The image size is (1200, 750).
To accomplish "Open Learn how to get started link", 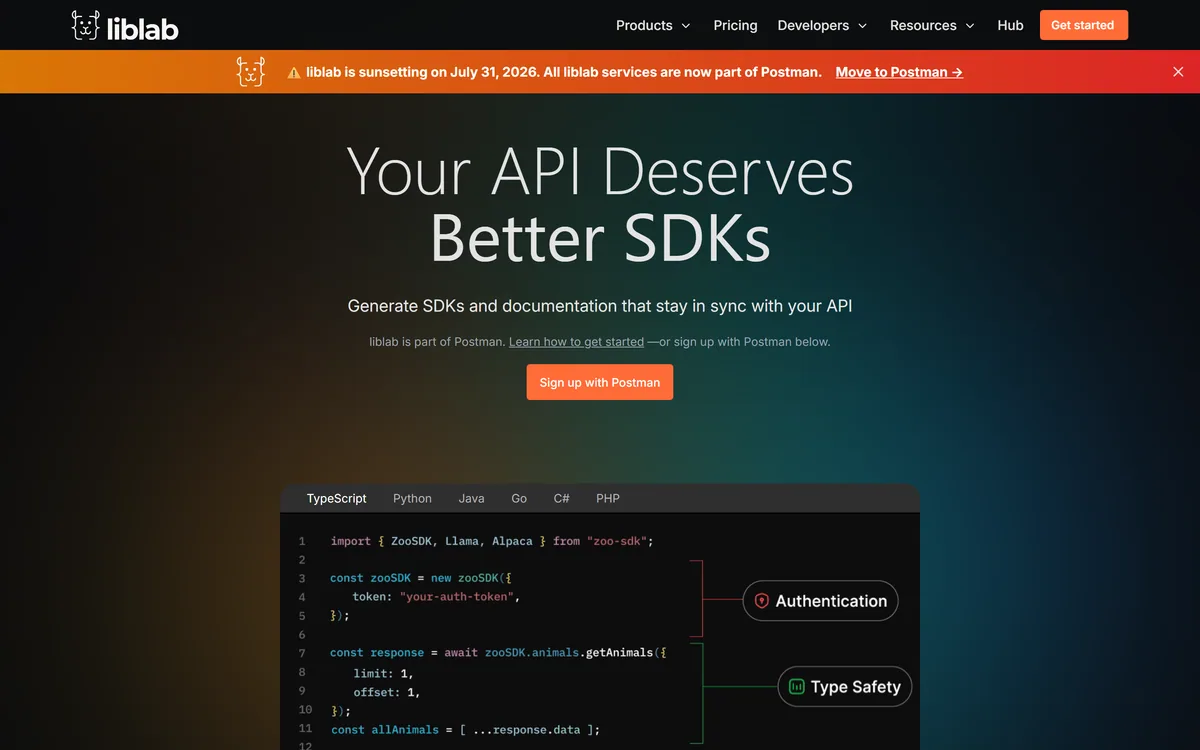I will [576, 342].
